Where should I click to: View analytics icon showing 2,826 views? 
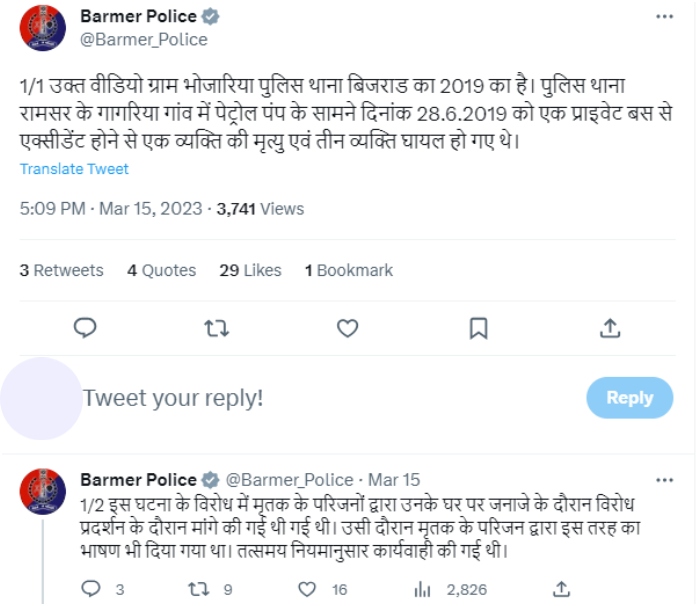[x=423, y=589]
